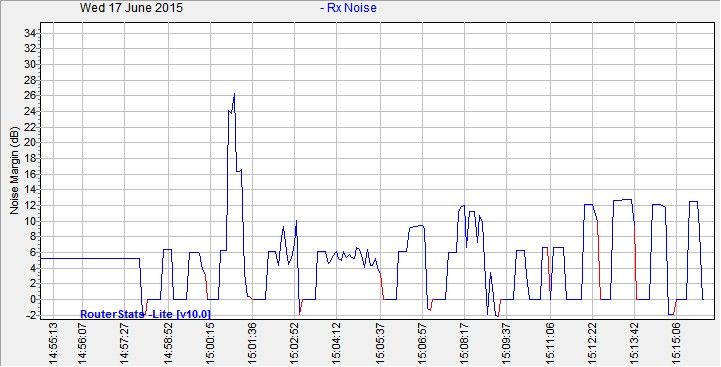The image size is (721, 367).
Task: Click the 14:58:52 time axis label
Action: [168, 343]
